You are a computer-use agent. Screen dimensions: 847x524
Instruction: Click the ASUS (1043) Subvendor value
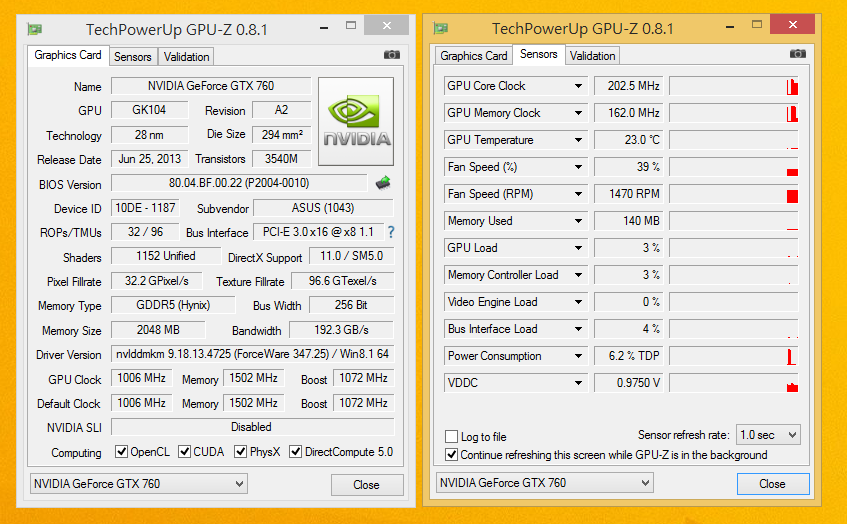323,208
